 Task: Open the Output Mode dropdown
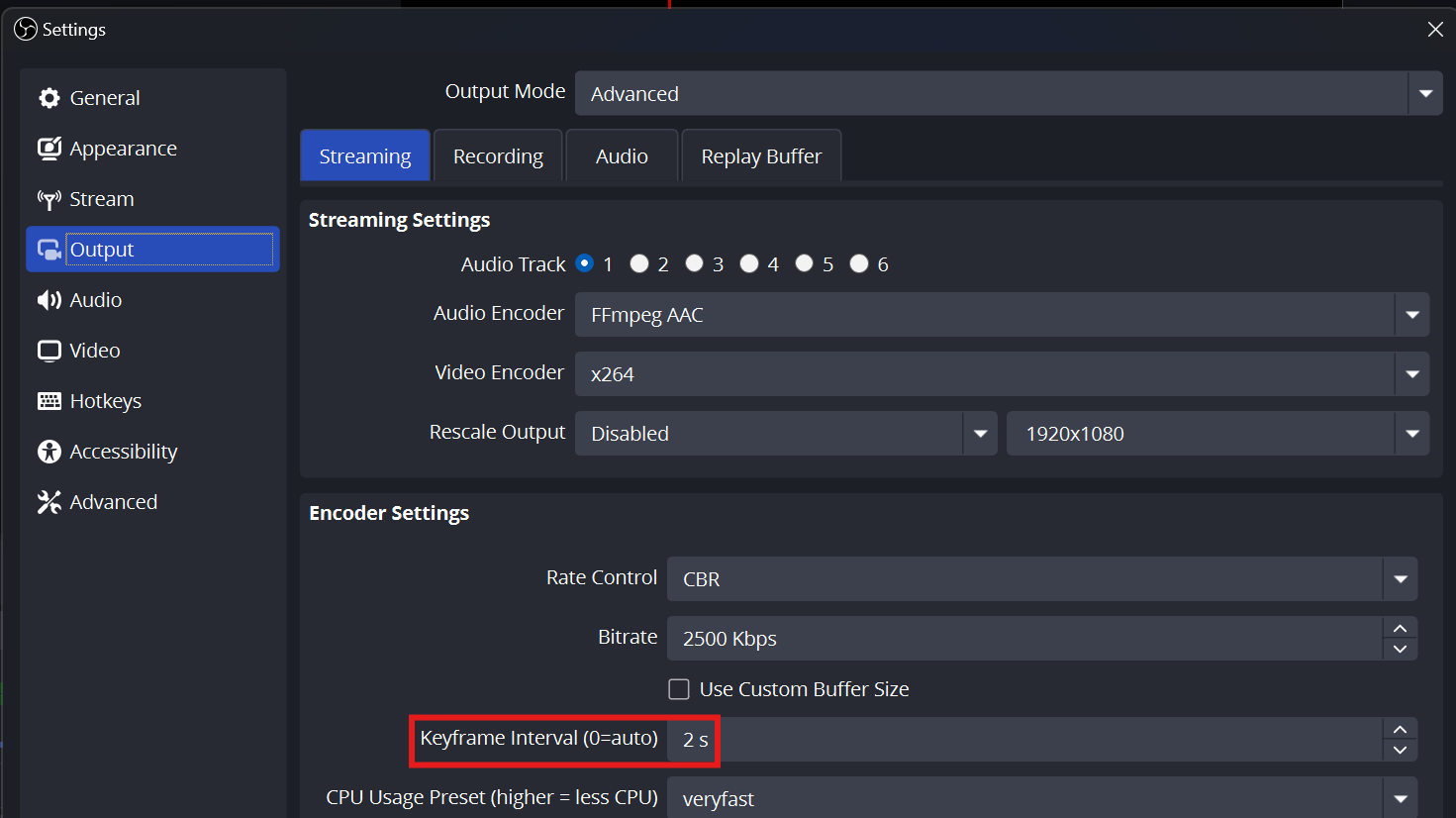1424,93
